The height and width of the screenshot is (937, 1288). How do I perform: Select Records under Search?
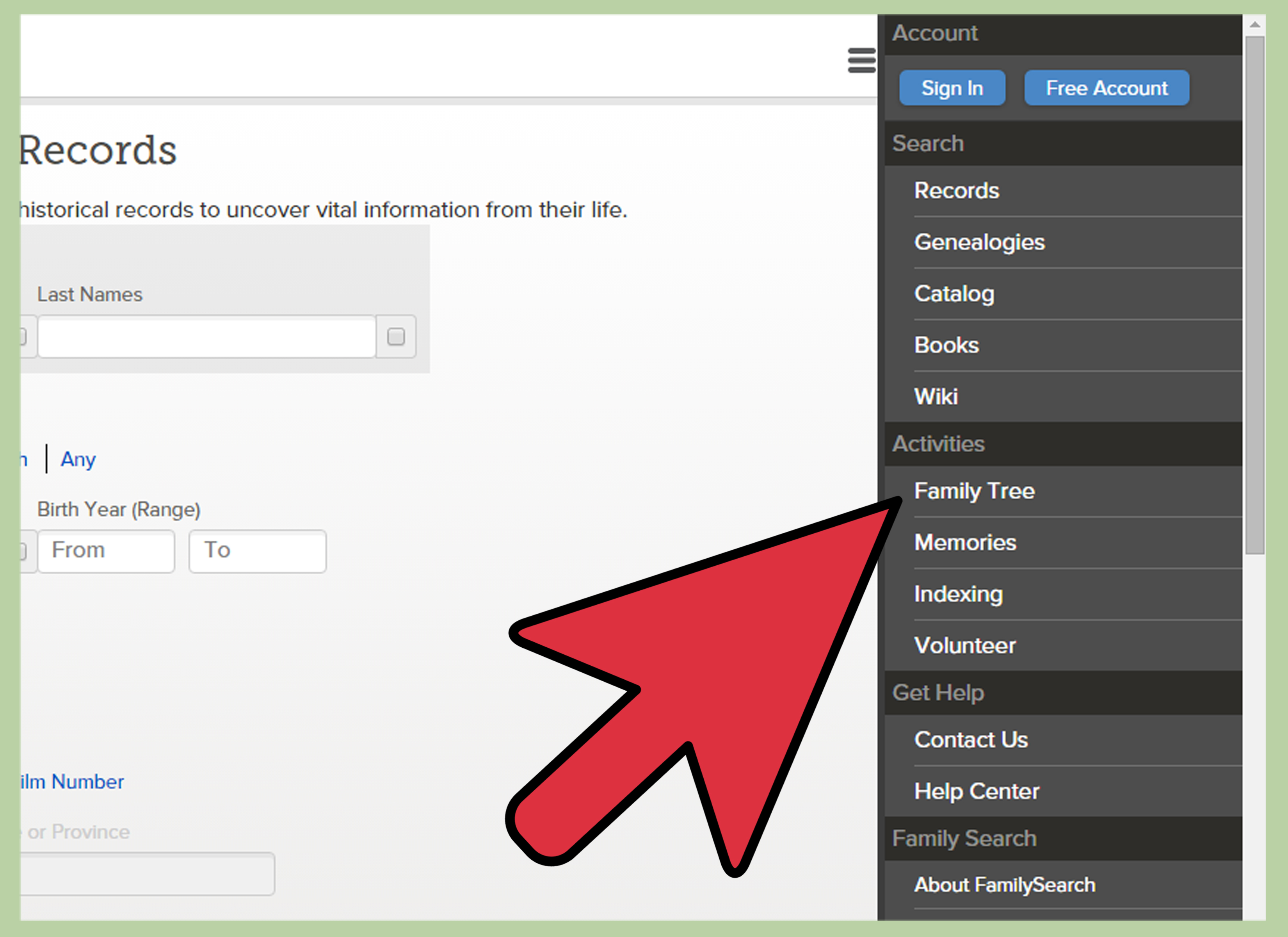click(x=956, y=191)
